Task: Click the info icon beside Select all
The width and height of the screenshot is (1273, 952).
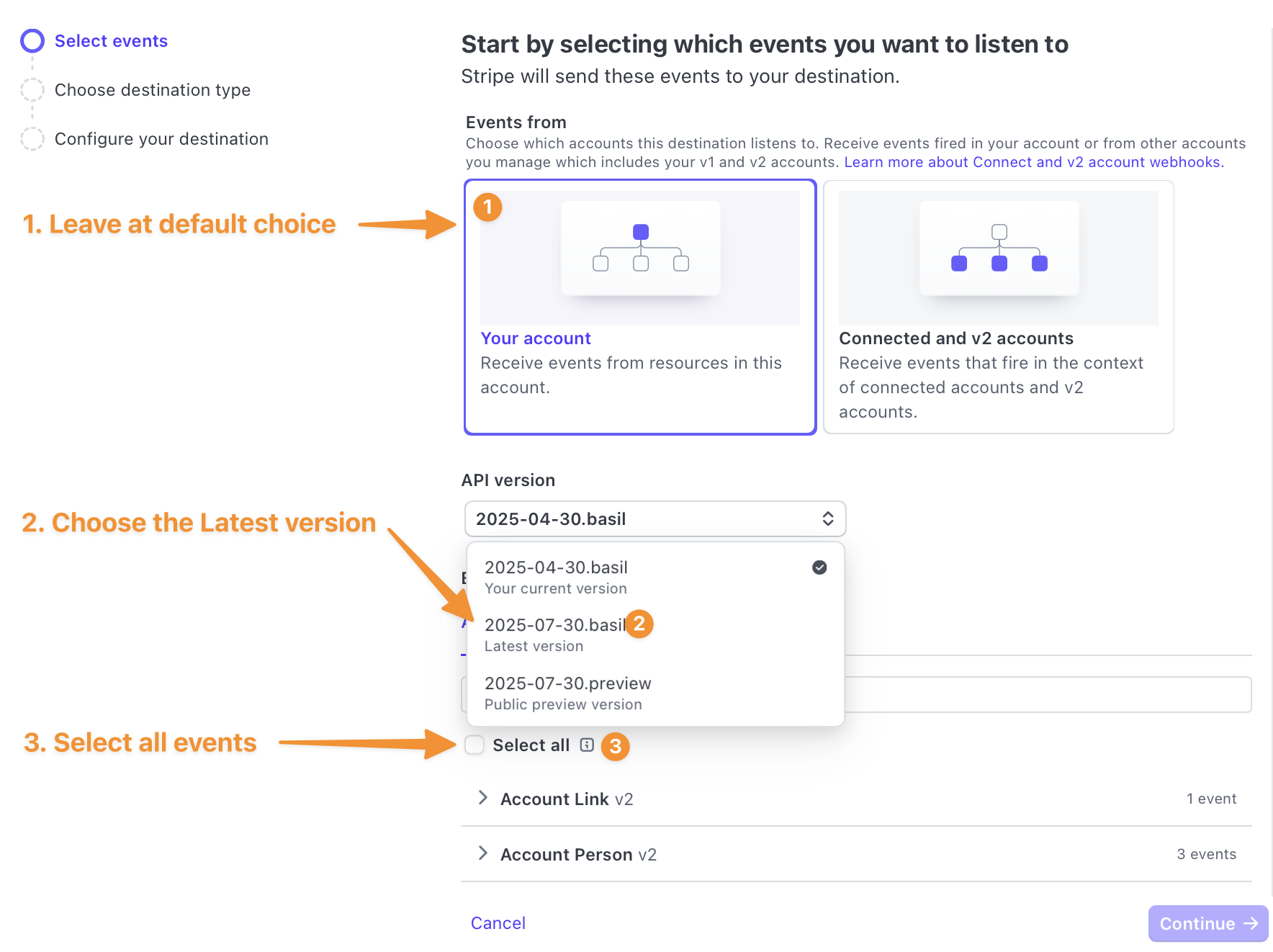Action: pyautogui.click(x=587, y=745)
